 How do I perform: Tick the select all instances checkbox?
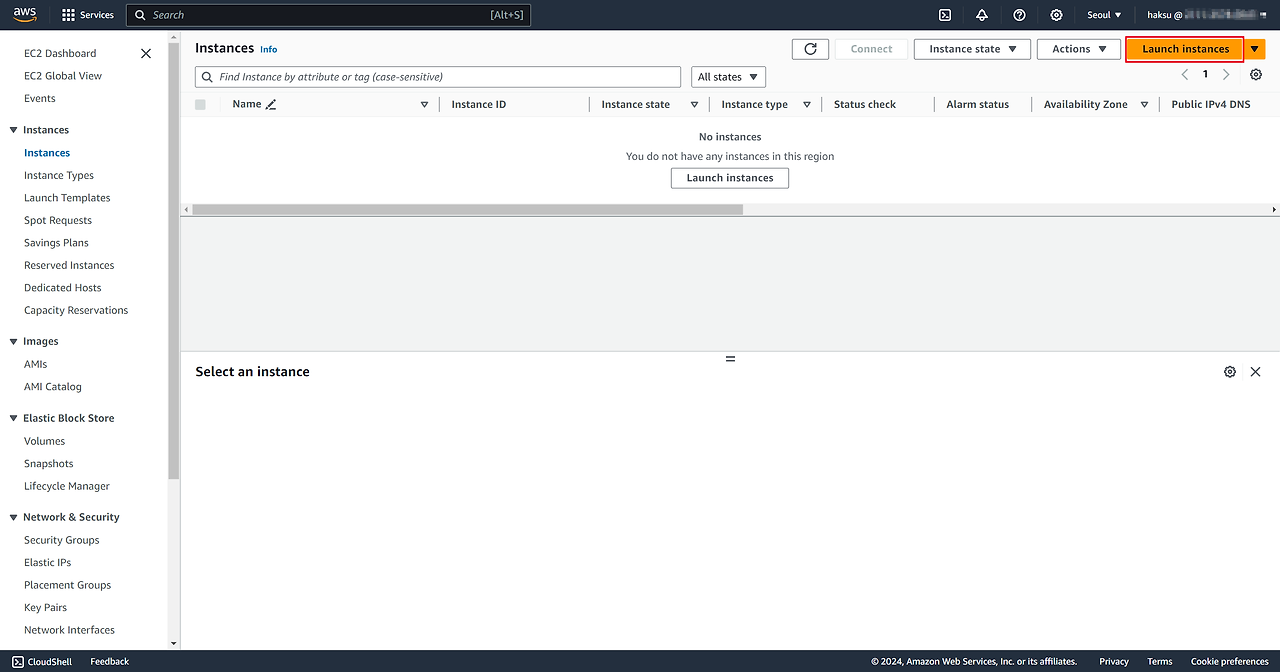pos(201,104)
